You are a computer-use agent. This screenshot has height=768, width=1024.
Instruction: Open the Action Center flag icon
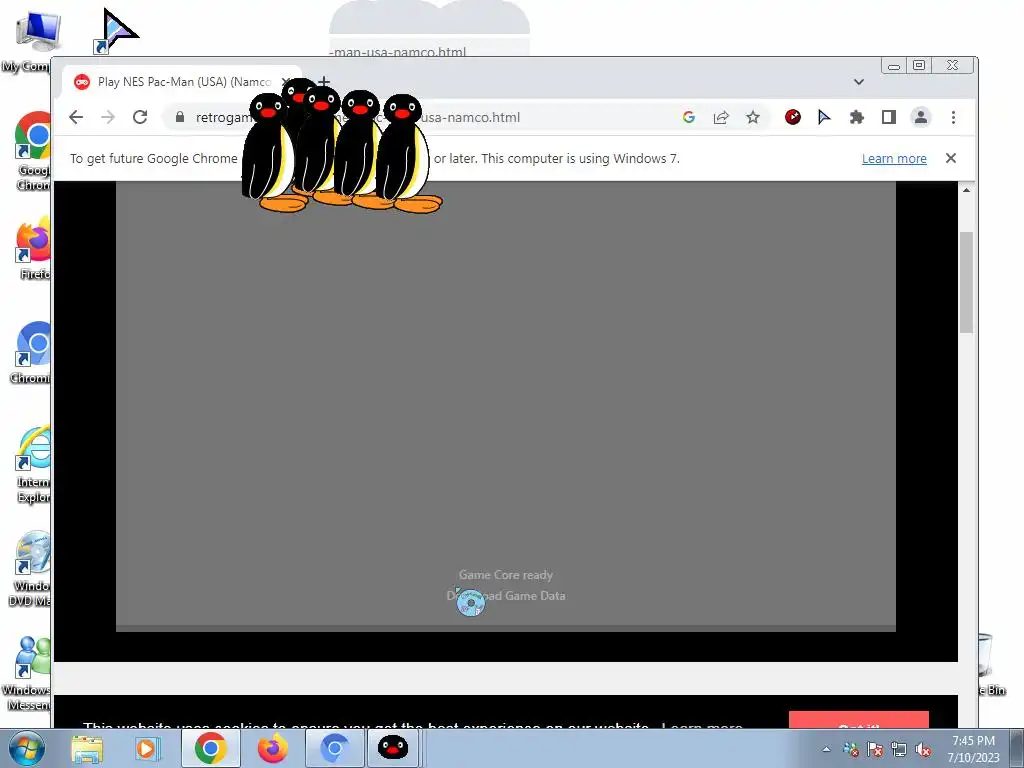874,749
